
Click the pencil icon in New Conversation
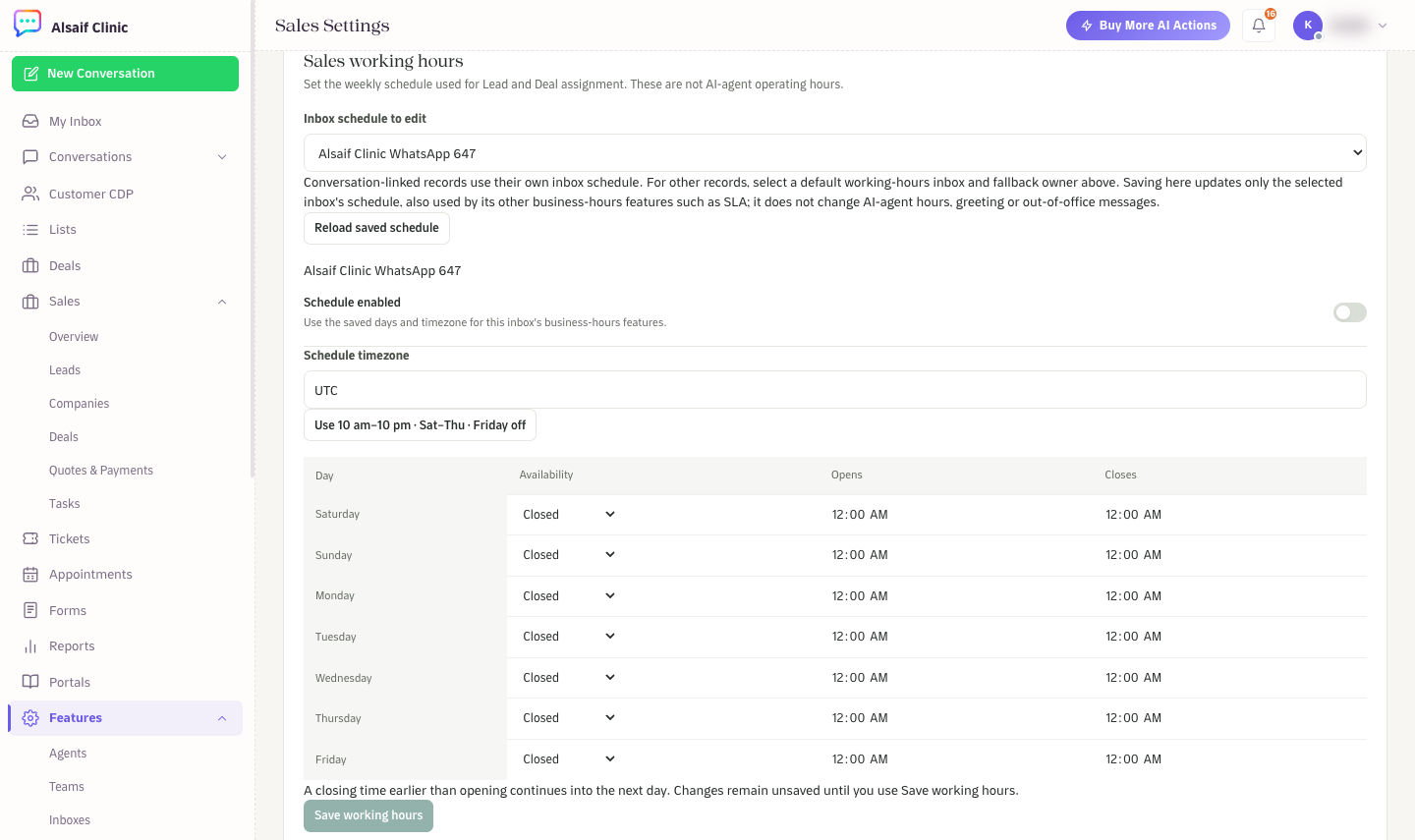[31, 74]
